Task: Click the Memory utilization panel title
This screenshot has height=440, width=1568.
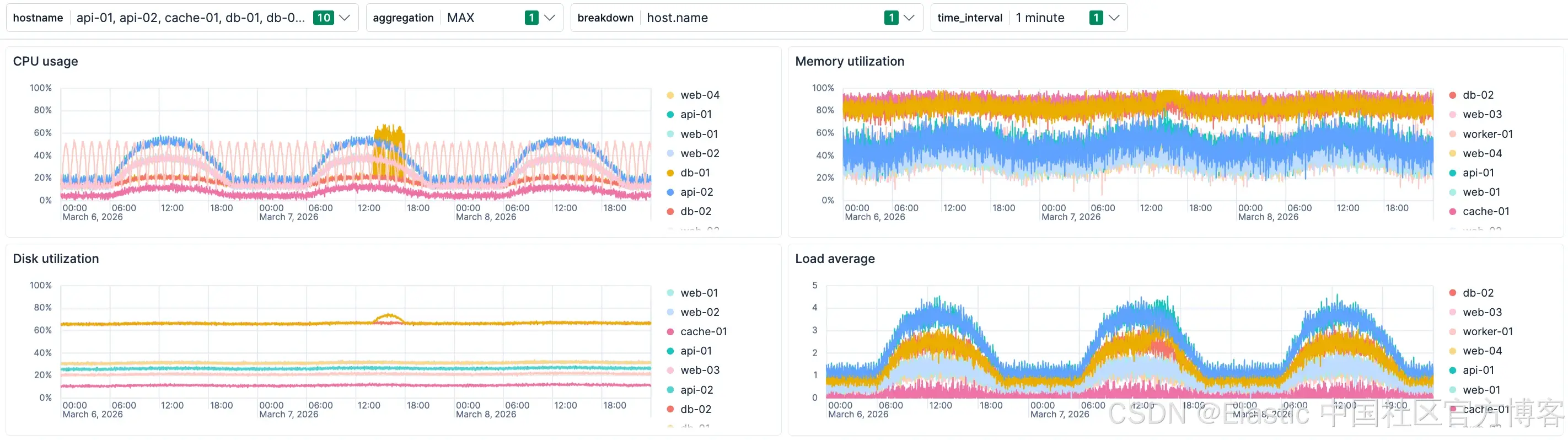Action: point(850,61)
